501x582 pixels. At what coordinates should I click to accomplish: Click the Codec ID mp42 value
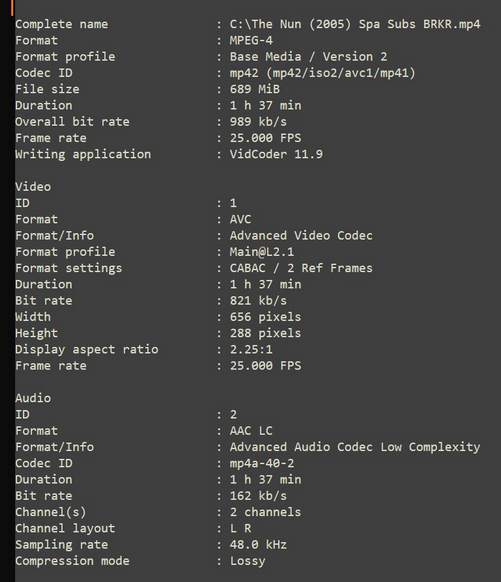pos(322,73)
